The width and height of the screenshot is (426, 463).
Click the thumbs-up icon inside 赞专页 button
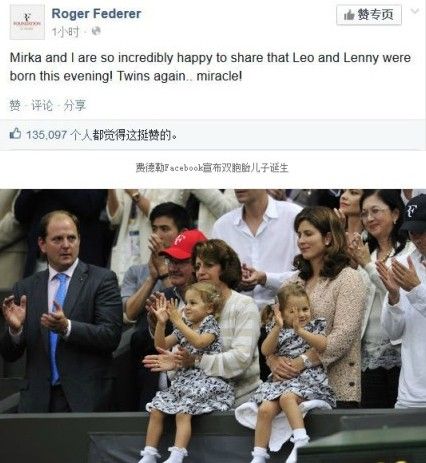[349, 15]
